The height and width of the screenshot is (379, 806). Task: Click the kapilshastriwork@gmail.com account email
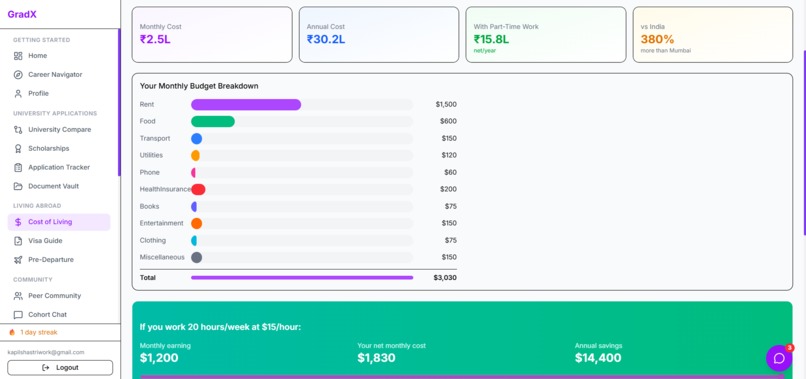[x=46, y=352]
